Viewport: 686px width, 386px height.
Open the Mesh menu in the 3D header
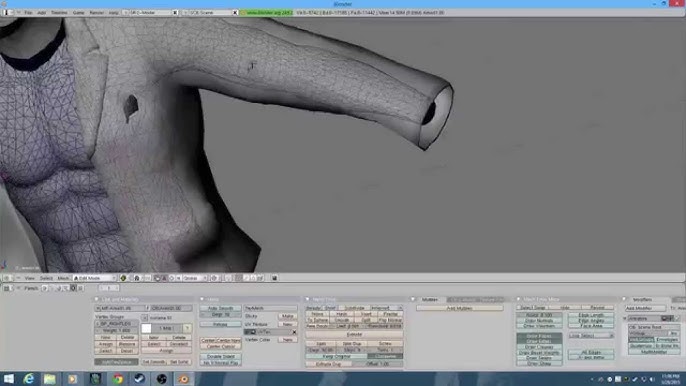coord(63,278)
